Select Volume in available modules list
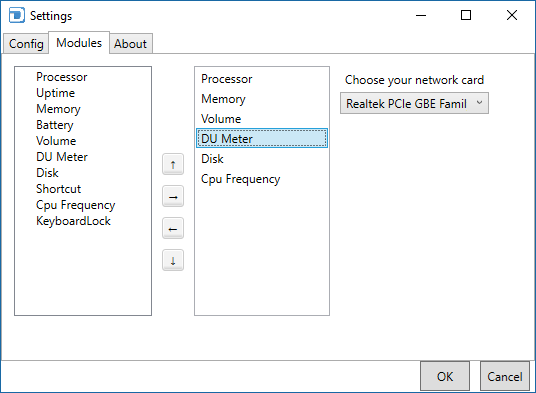Viewport: 536px width, 393px height. (x=56, y=141)
